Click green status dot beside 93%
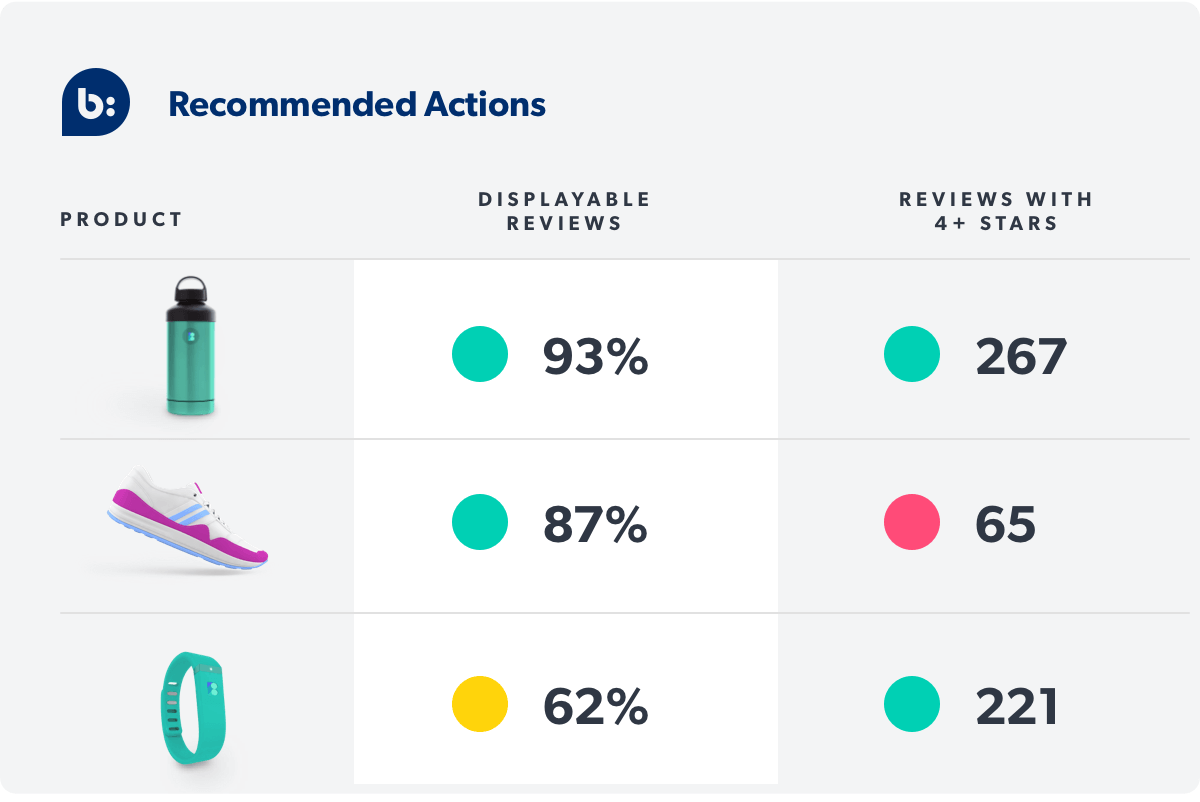Viewport: 1200px width, 802px height. pos(480,354)
